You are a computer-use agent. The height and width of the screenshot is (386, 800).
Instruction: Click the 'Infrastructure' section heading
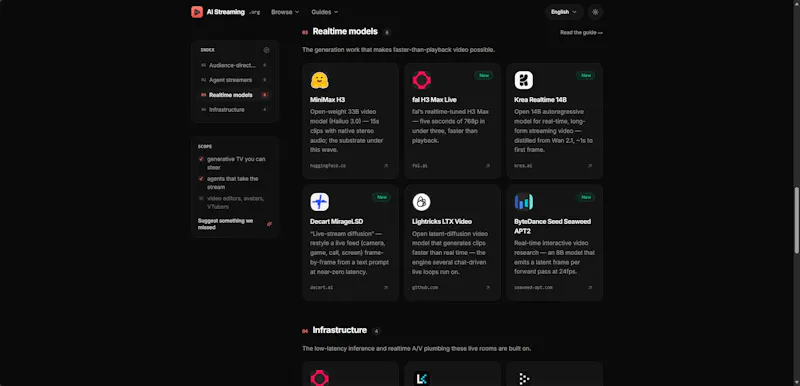click(339, 330)
